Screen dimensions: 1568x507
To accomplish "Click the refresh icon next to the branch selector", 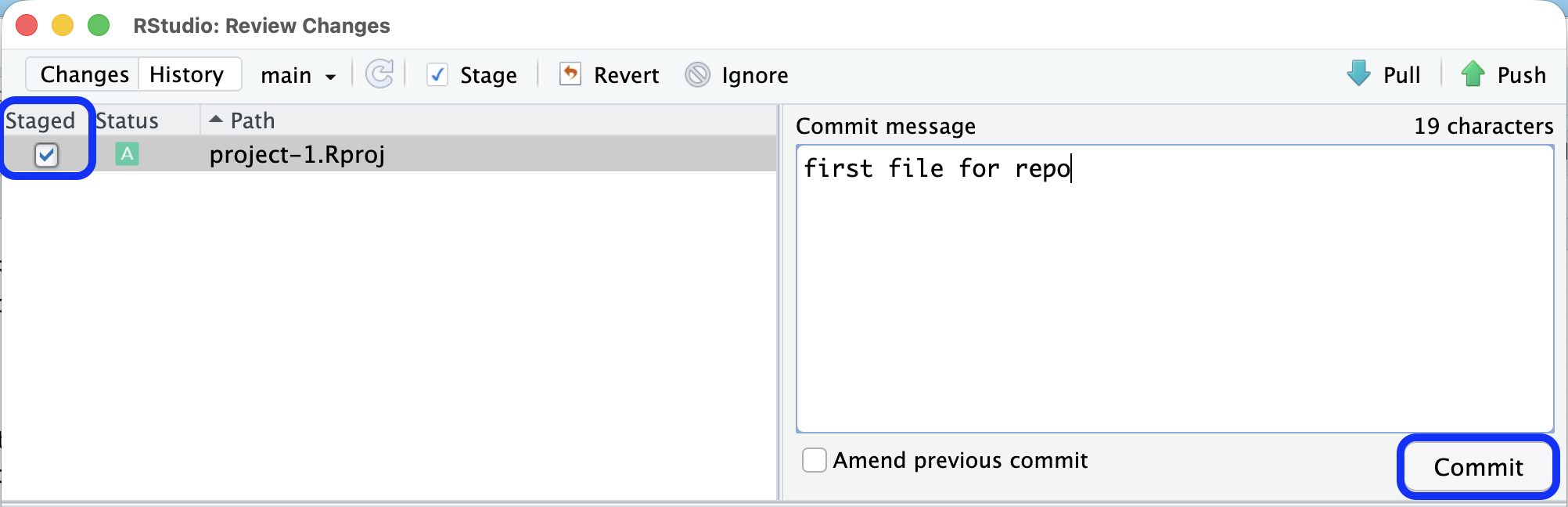I will point(379,74).
